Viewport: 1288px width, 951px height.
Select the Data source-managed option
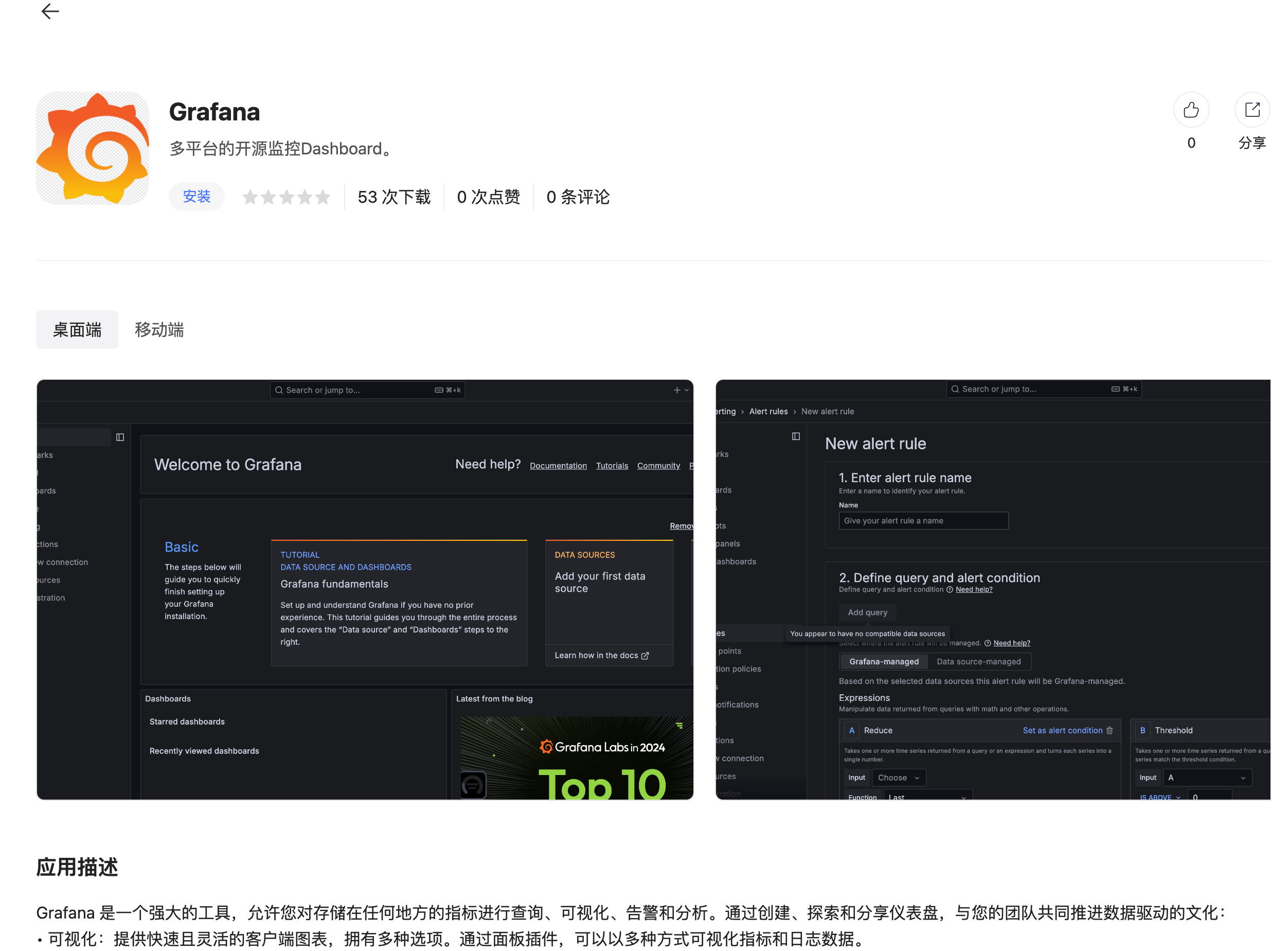click(x=978, y=662)
